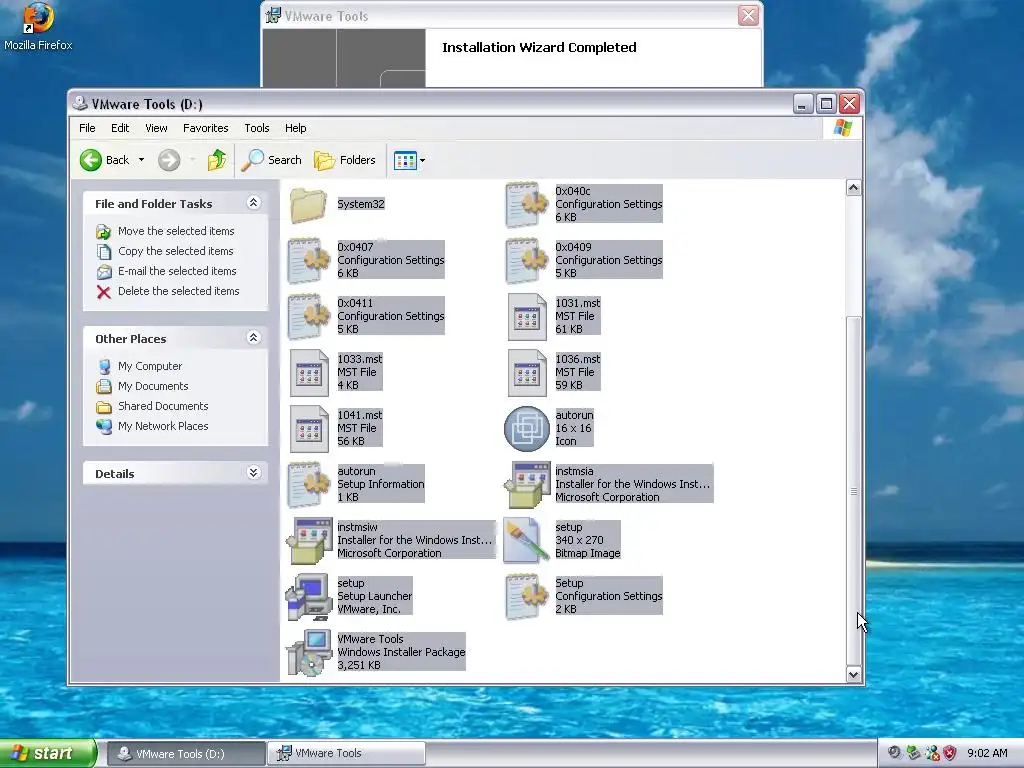Open the Back history dropdown arrow

click(x=141, y=160)
